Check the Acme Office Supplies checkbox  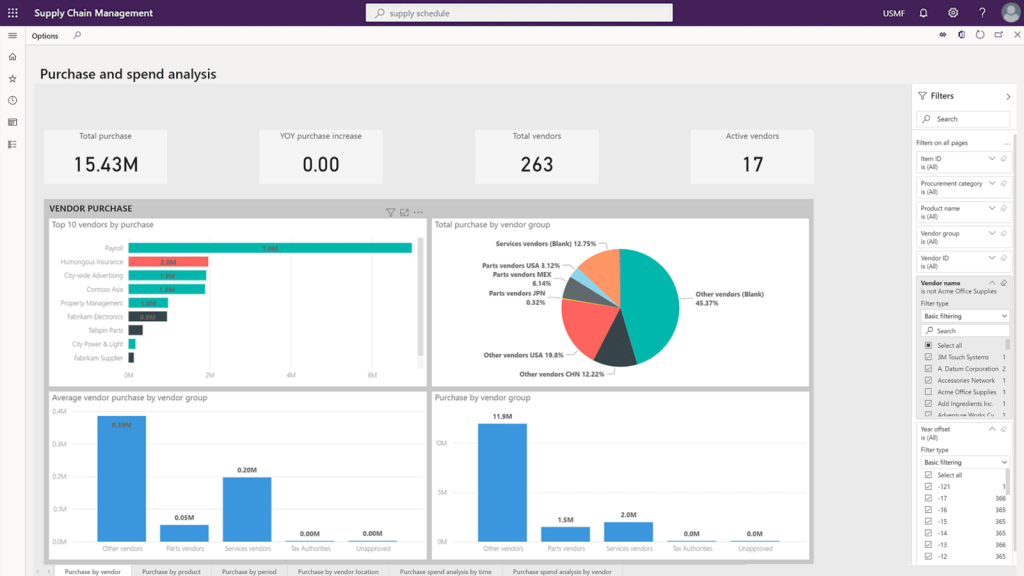(x=929, y=392)
